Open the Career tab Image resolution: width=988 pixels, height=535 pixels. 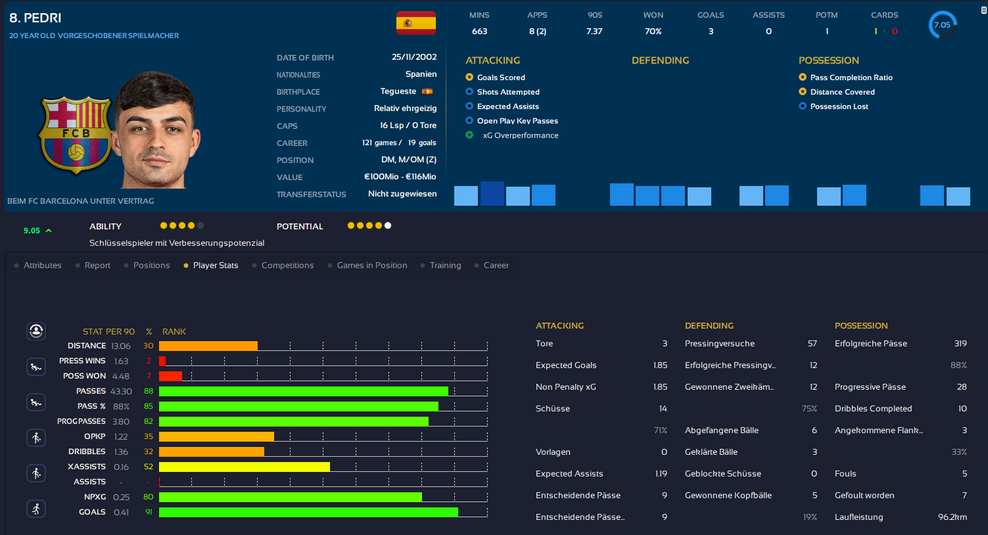pos(496,266)
